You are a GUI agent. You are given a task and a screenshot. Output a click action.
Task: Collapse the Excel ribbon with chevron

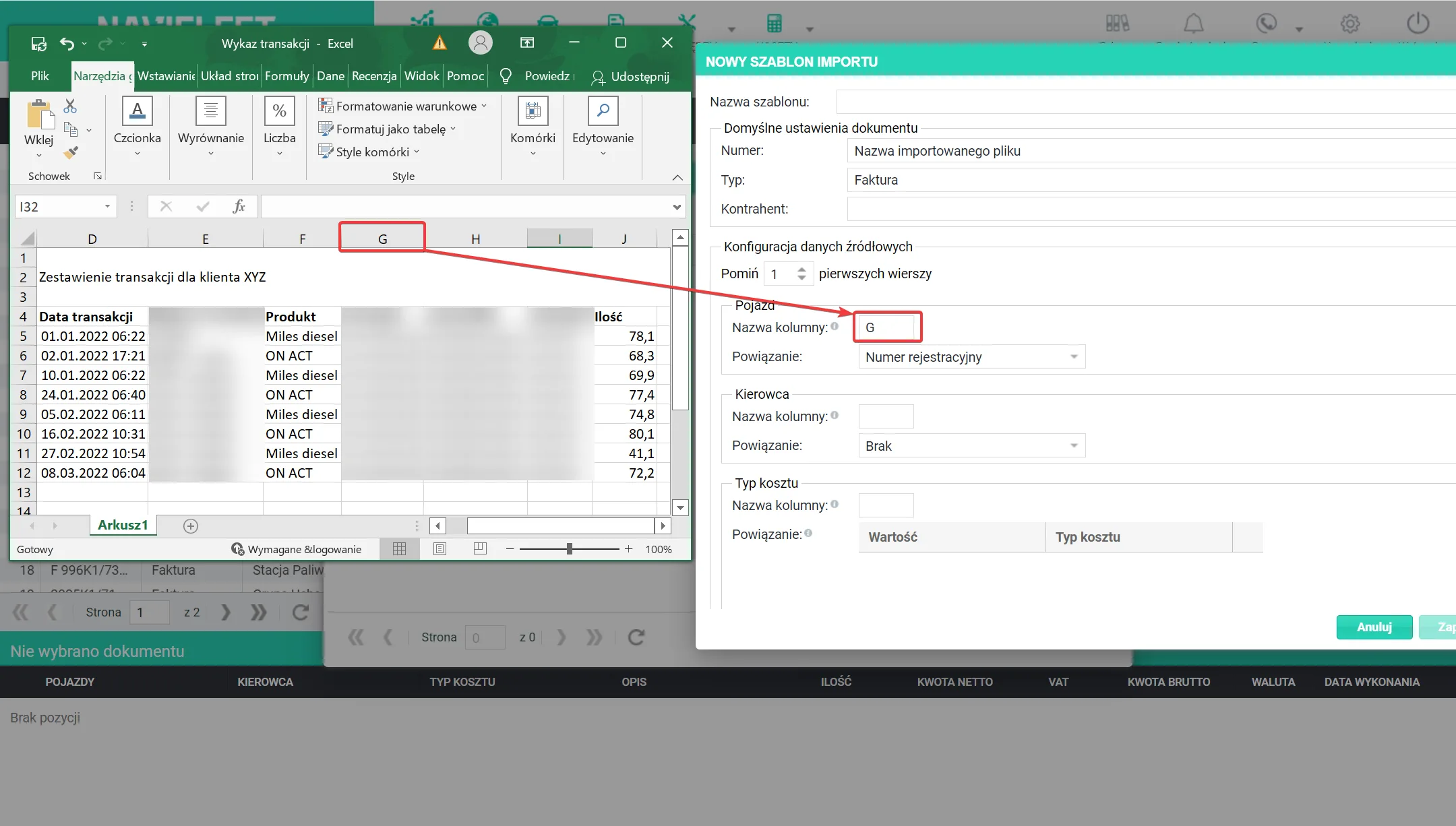tap(677, 177)
